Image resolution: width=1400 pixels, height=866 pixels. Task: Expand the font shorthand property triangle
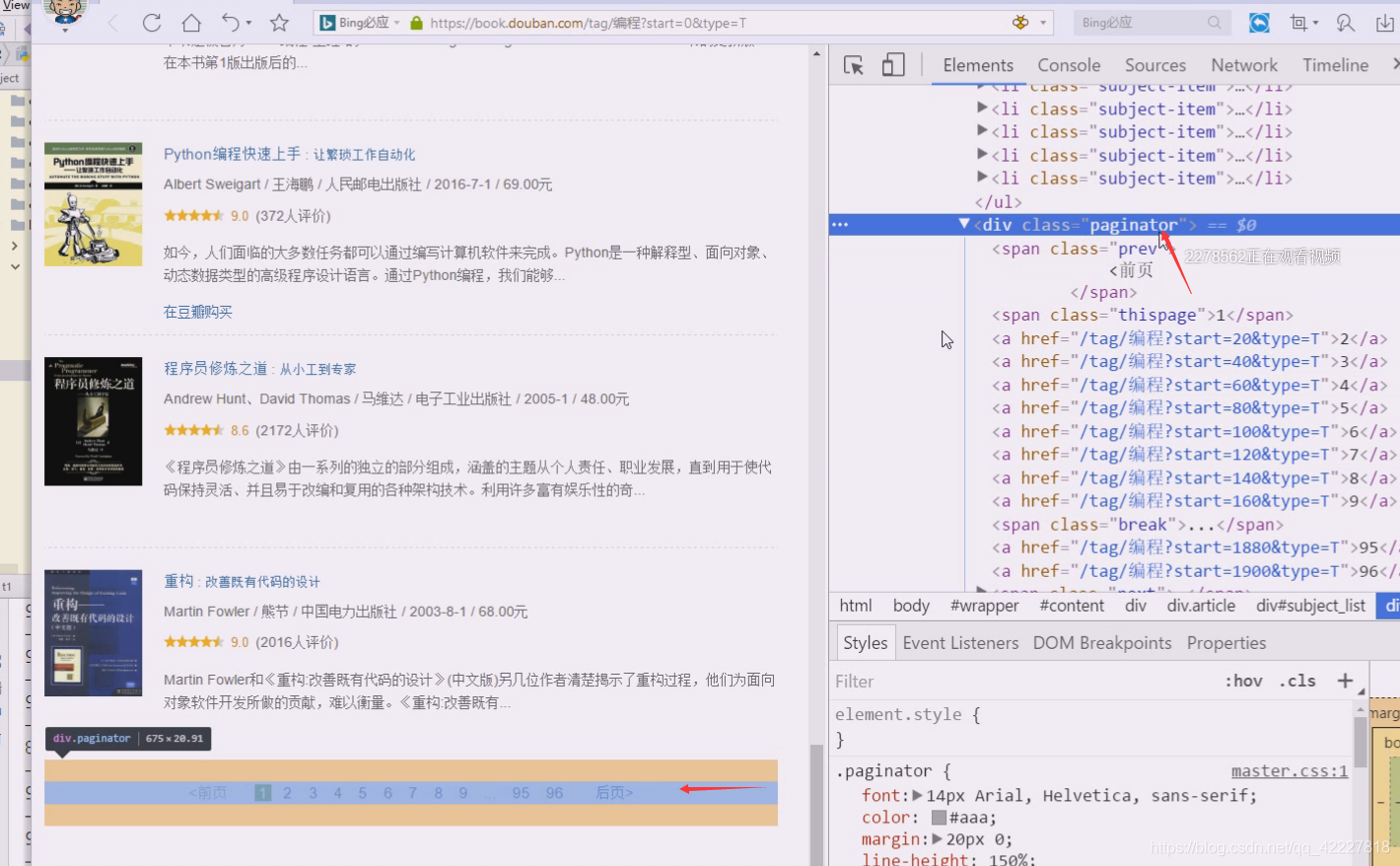click(917, 795)
